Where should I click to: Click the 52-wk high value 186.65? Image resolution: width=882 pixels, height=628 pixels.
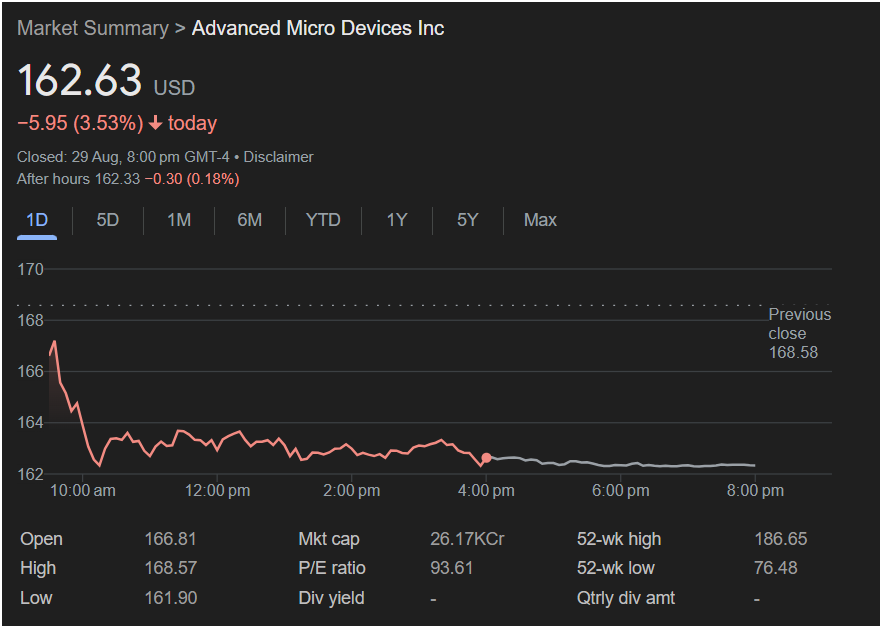[780, 539]
